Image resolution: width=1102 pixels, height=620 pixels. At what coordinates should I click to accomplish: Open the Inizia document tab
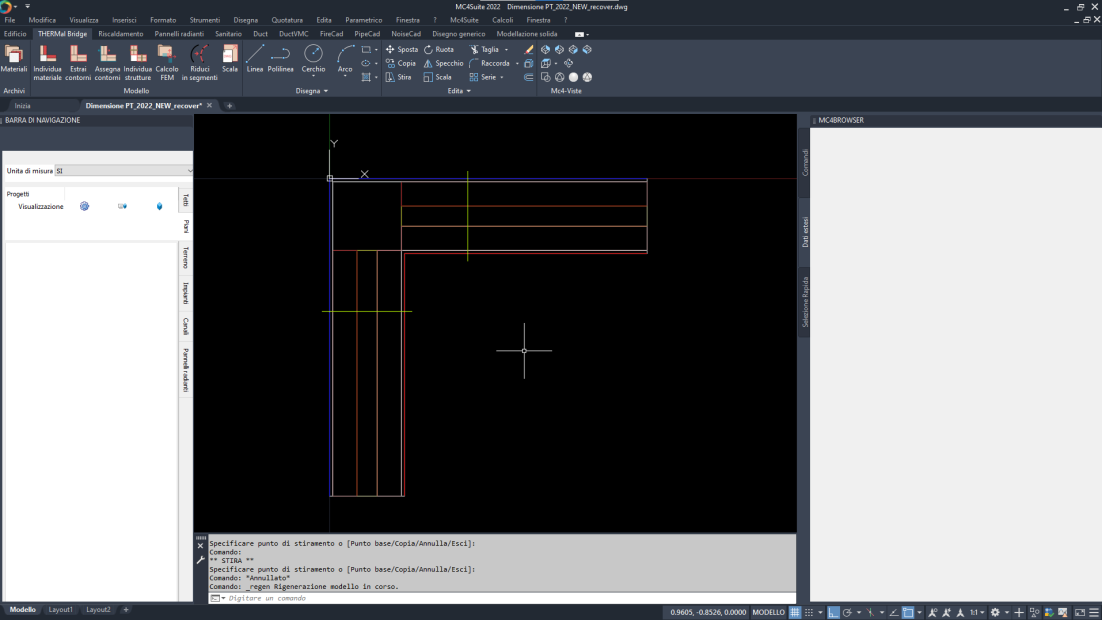click(22, 105)
